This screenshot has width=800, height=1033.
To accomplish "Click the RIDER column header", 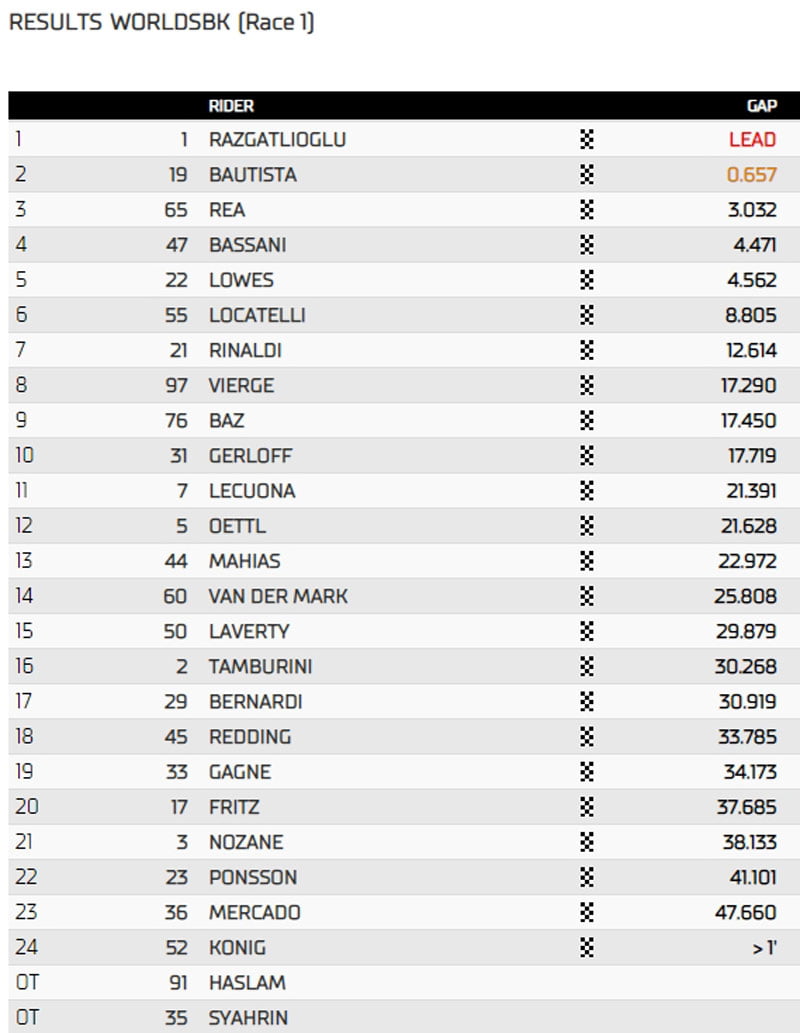I will coord(231,106).
